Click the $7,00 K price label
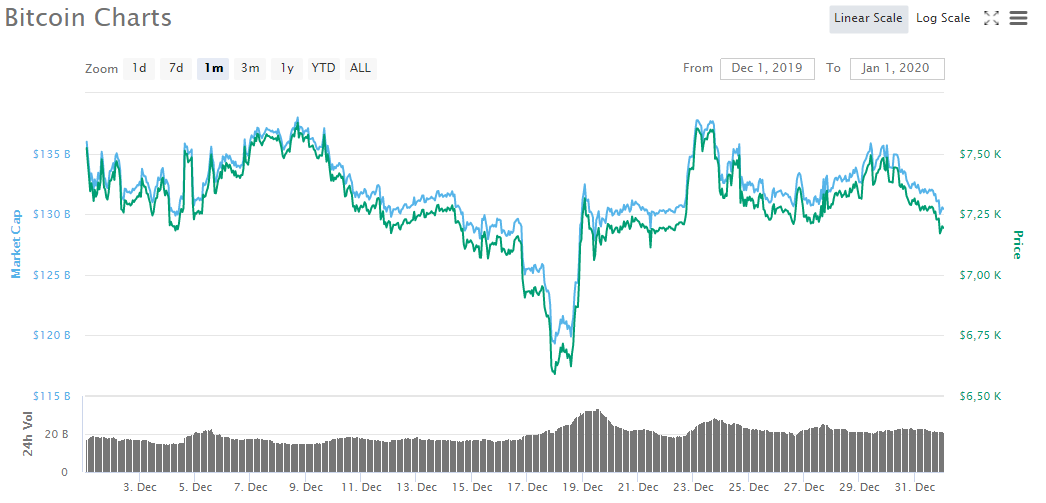1046x503 pixels. (x=981, y=275)
